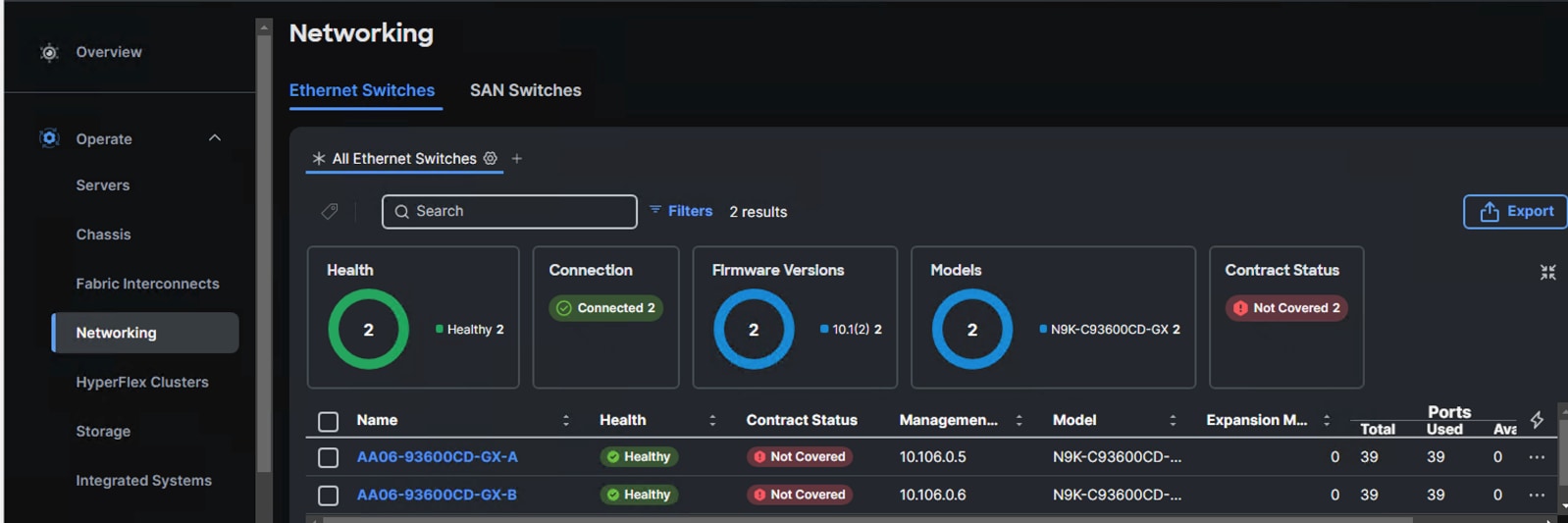Screen dimensions: 1568x523
Task: Select 10.1(2) firmware legend entry
Action: pyautogui.click(x=851, y=330)
